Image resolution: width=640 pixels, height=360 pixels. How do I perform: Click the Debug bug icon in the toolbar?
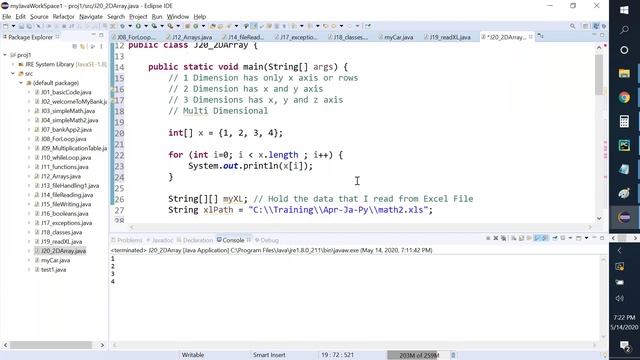click(x=122, y=26)
